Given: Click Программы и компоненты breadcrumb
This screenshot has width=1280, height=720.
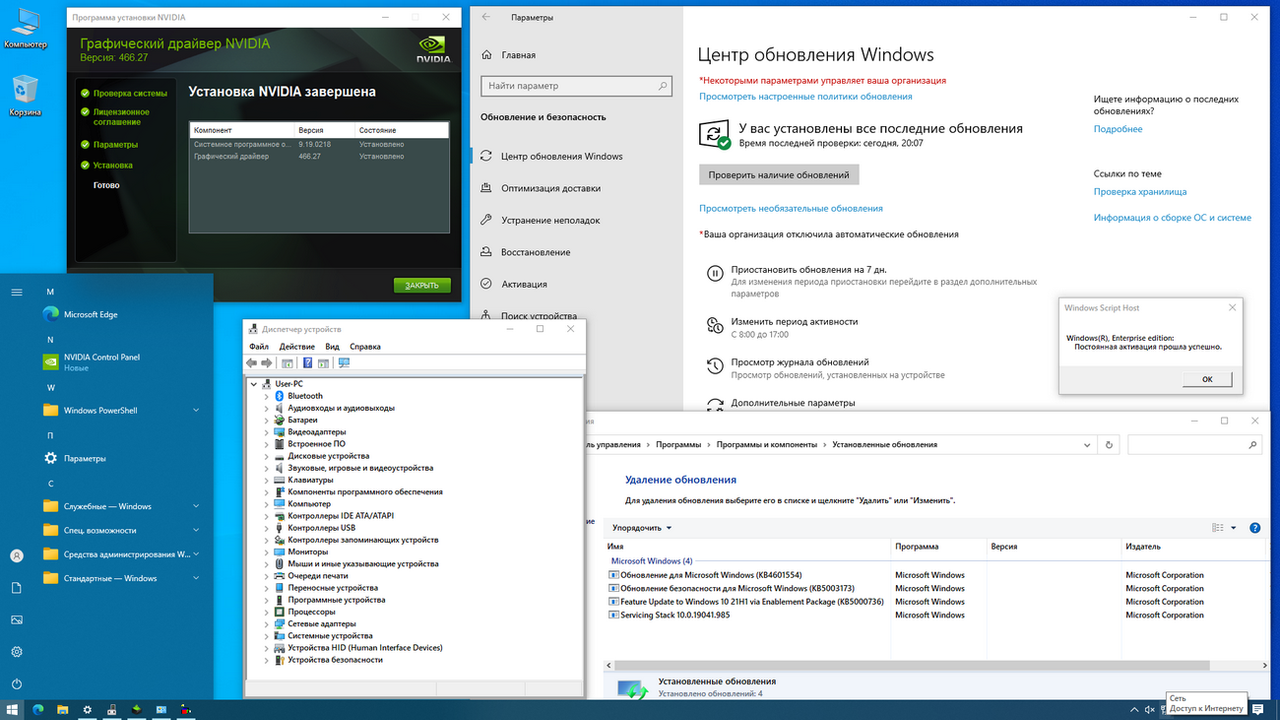Looking at the screenshot, I should [x=766, y=444].
